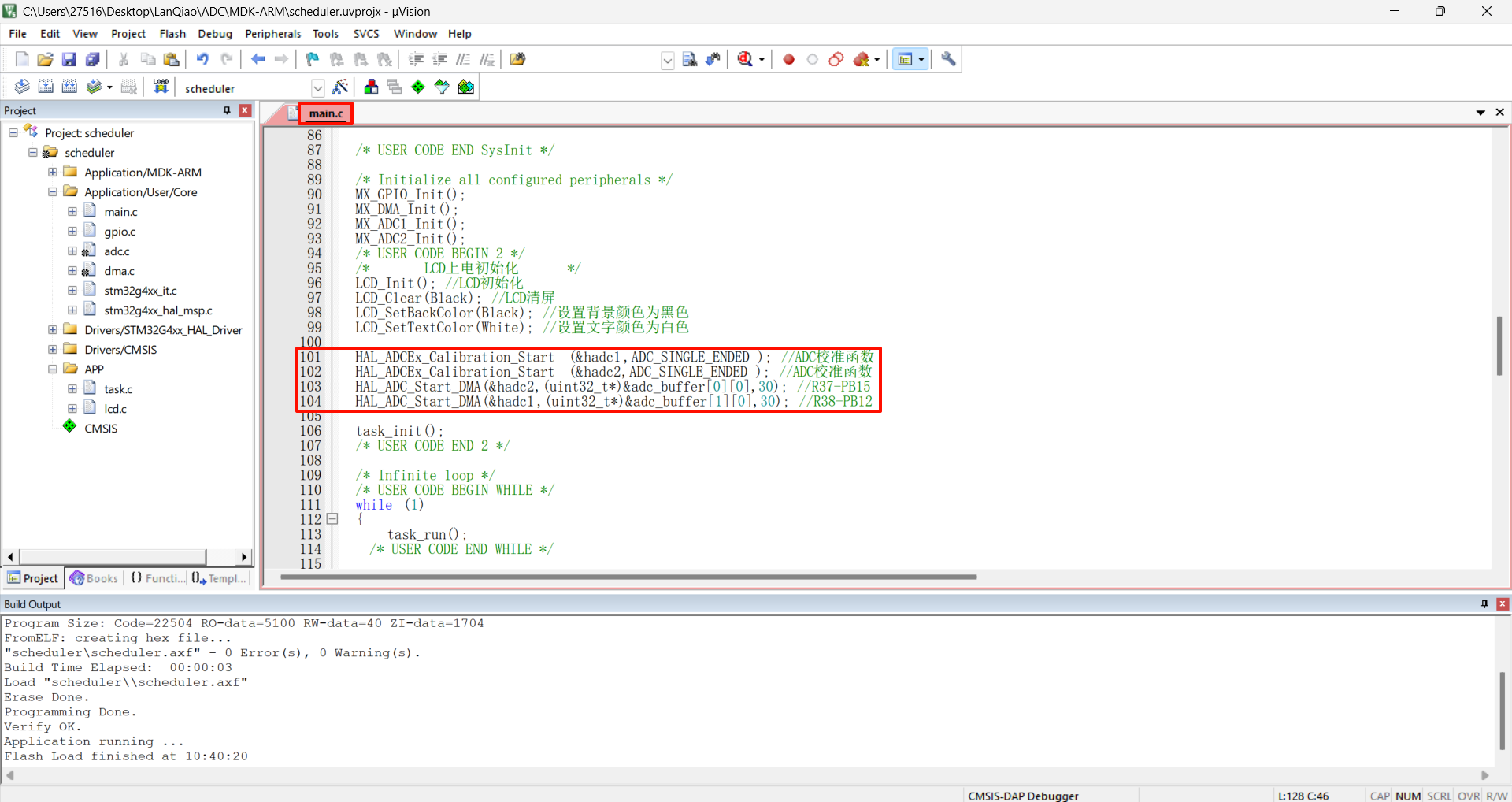Click editor vertical scrollbar thumb
The width and height of the screenshot is (1512, 802).
1499,347
